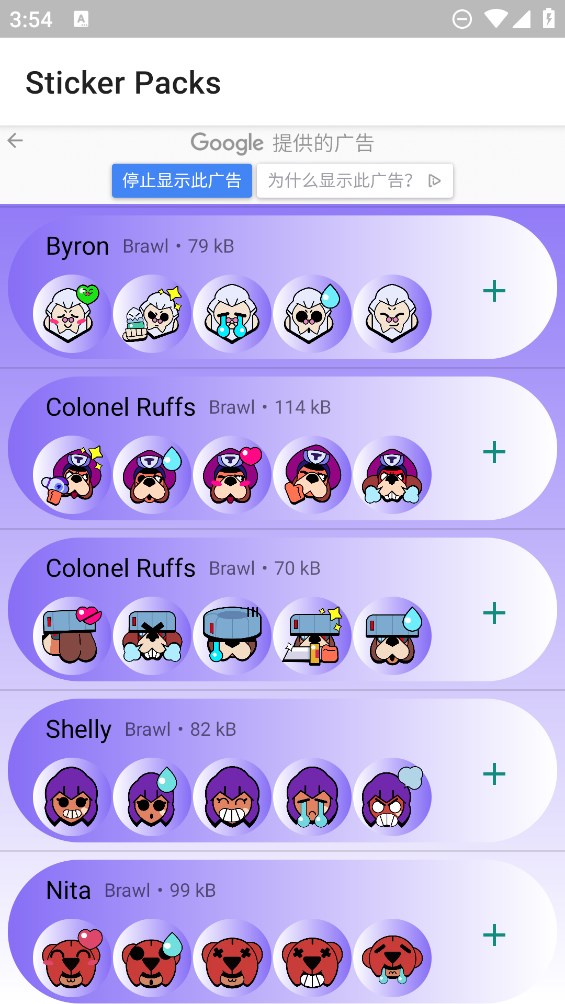Go back using the ad arrow
Screen dimensions: 565x1004
pos(15,141)
